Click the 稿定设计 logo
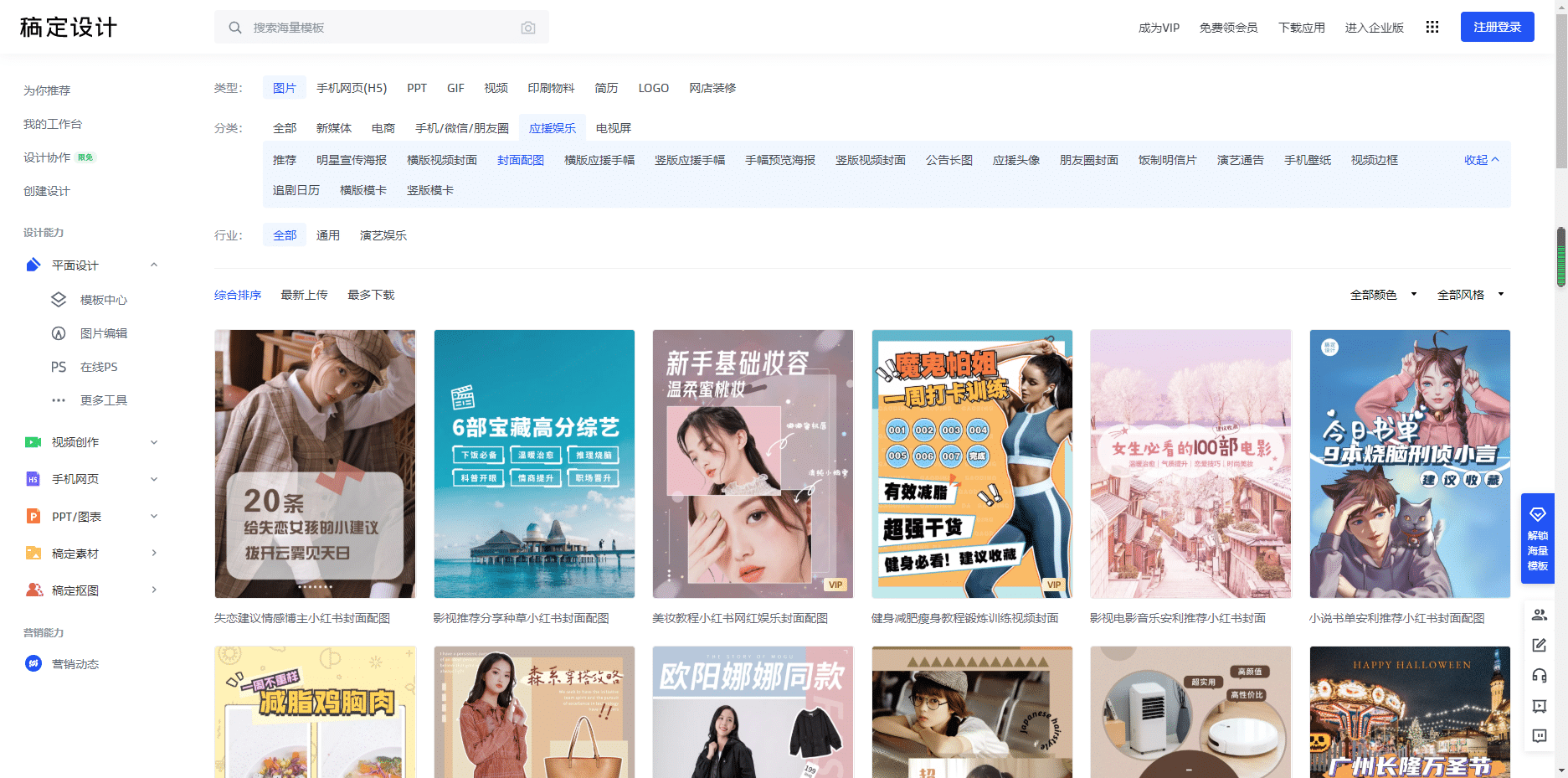Image resolution: width=1568 pixels, height=778 pixels. pos(69,28)
